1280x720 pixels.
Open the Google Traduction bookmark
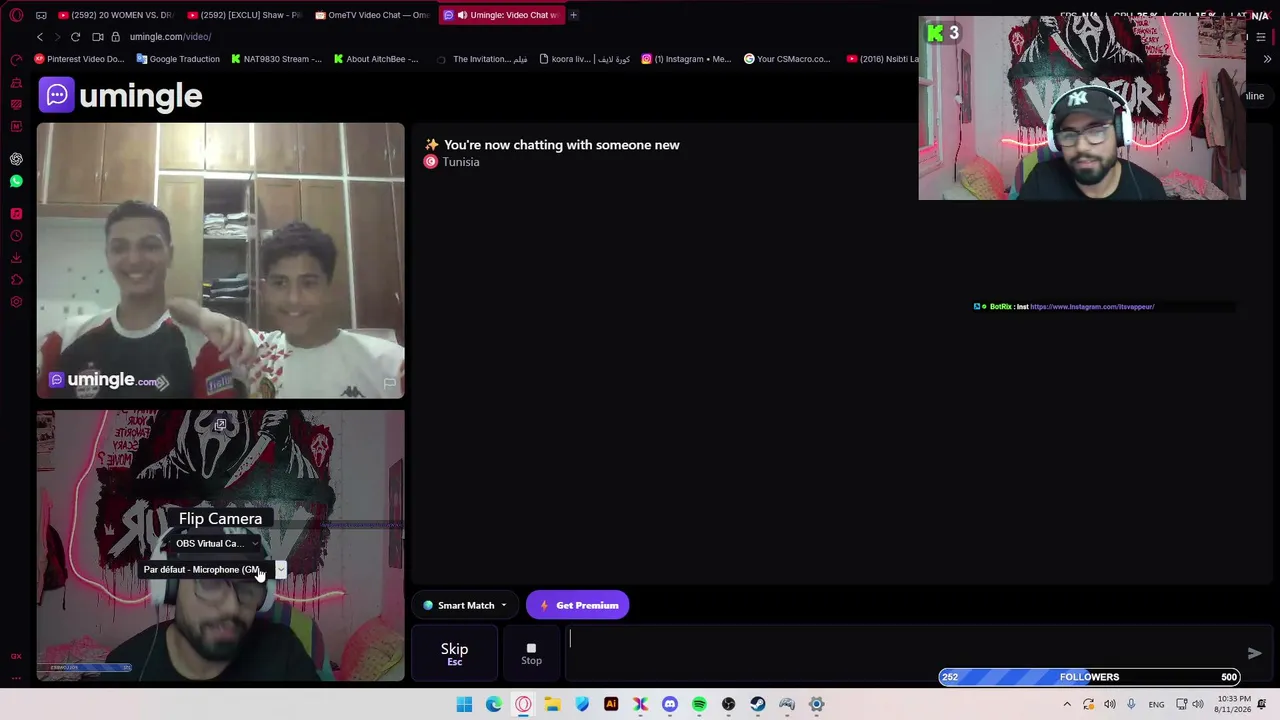pos(178,59)
